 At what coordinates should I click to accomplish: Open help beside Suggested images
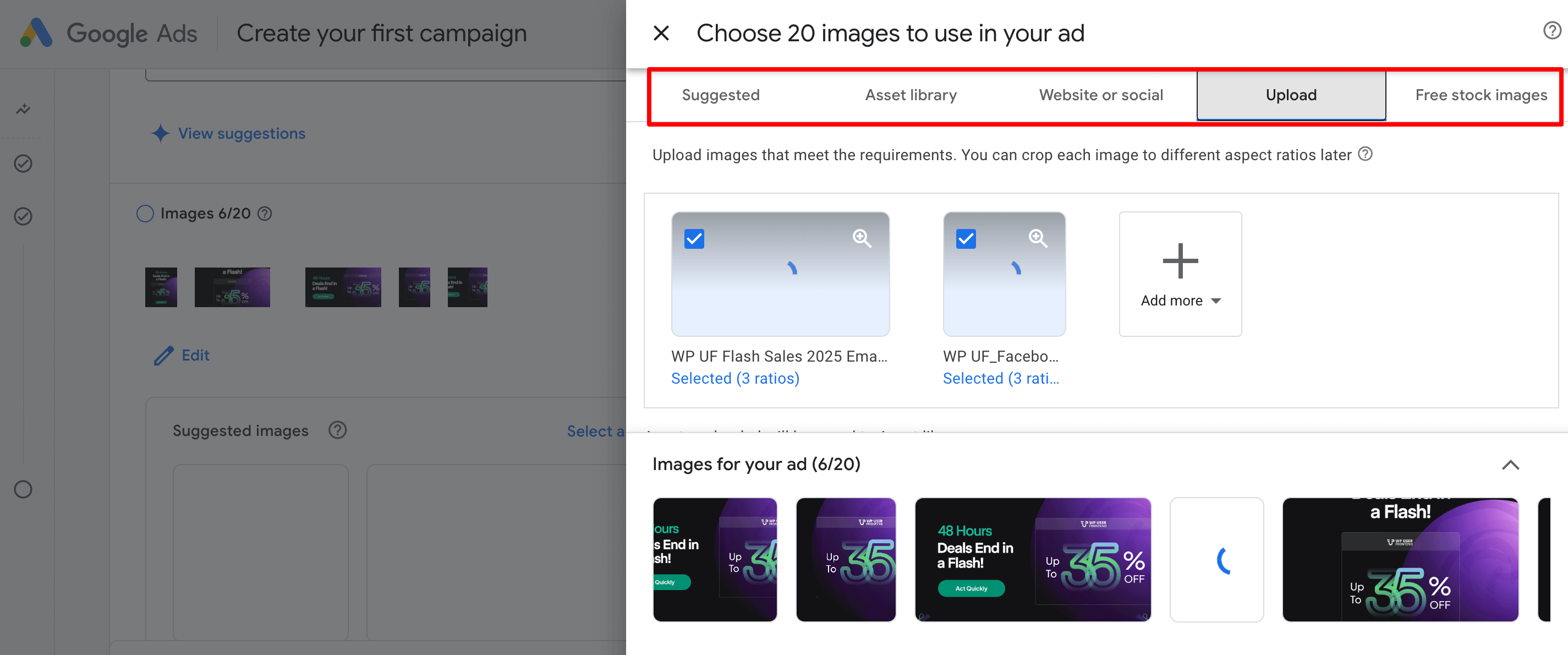(x=337, y=430)
